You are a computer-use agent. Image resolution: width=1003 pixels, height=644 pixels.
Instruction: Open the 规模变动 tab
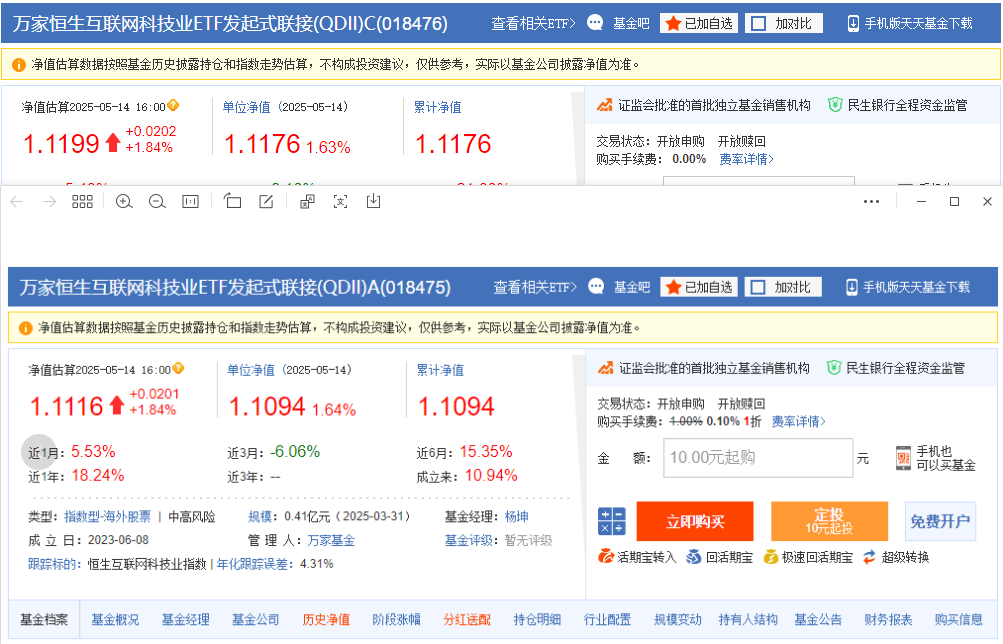(678, 619)
